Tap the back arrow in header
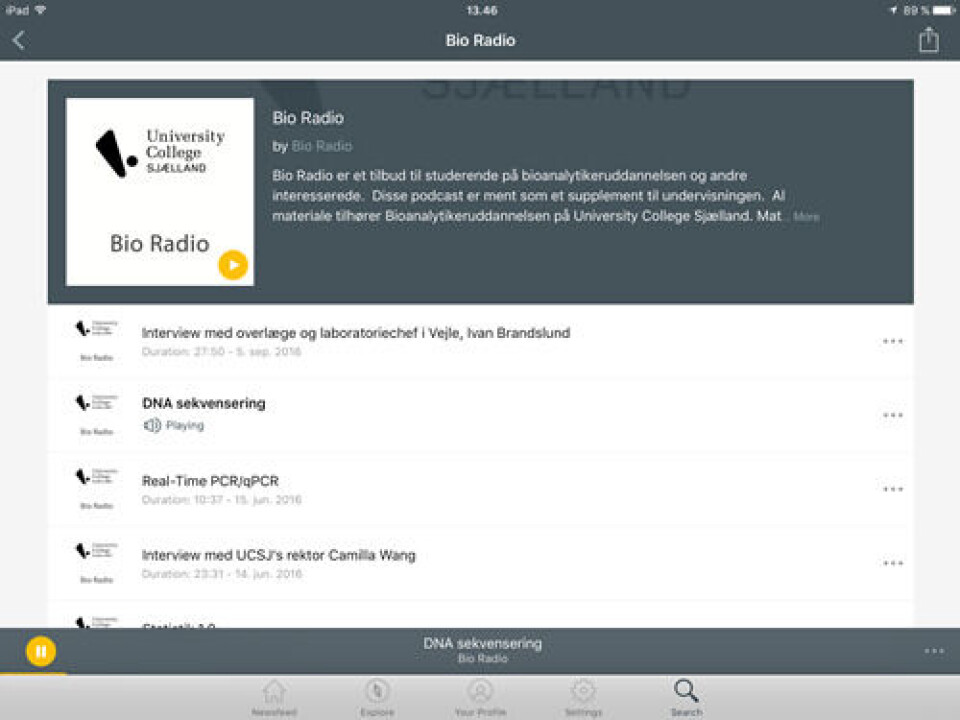Image resolution: width=960 pixels, height=720 pixels. pos(19,40)
